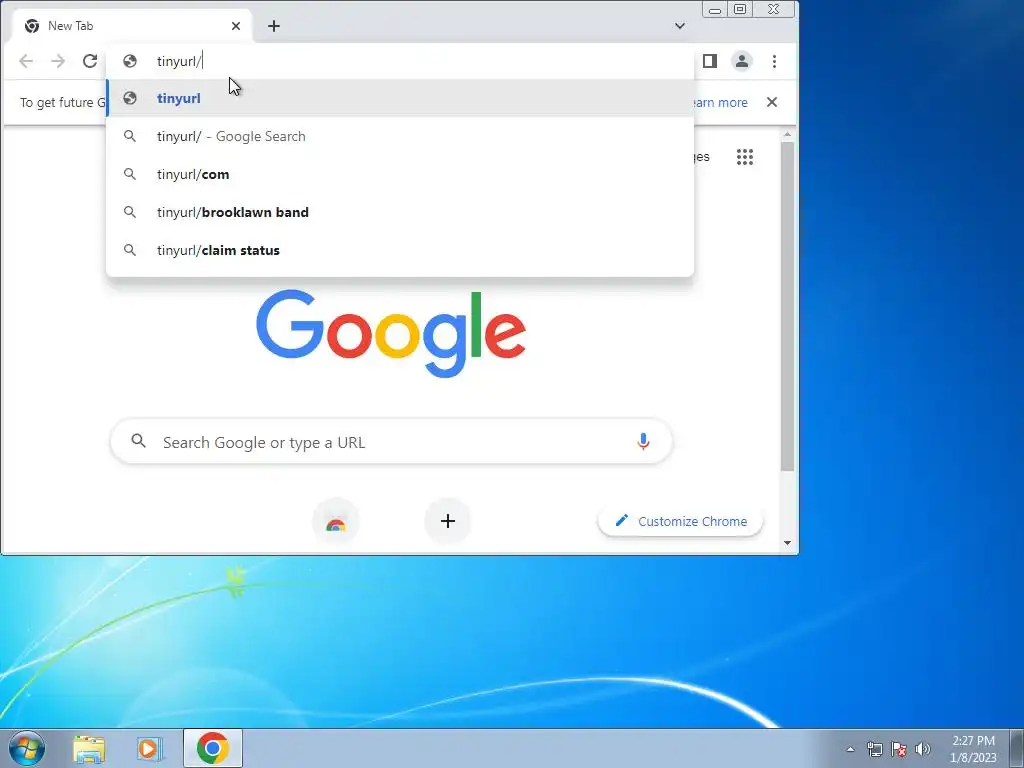
Task: Click the Show desktop strip
Action: pos(1017,749)
